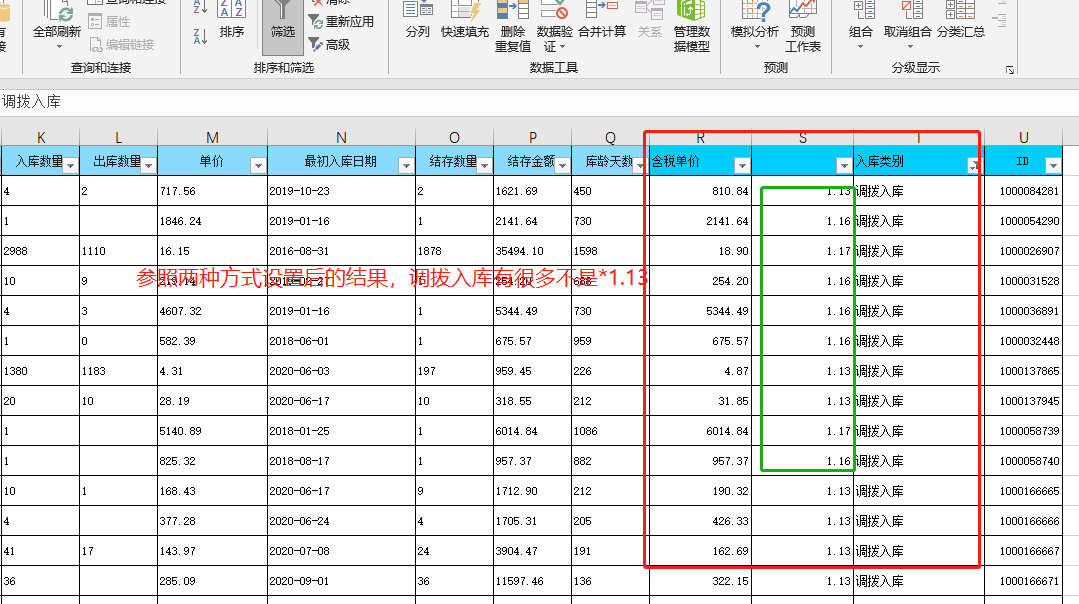
Task: Expand the 模拟分析 dropdown arrow
Action: 757,47
